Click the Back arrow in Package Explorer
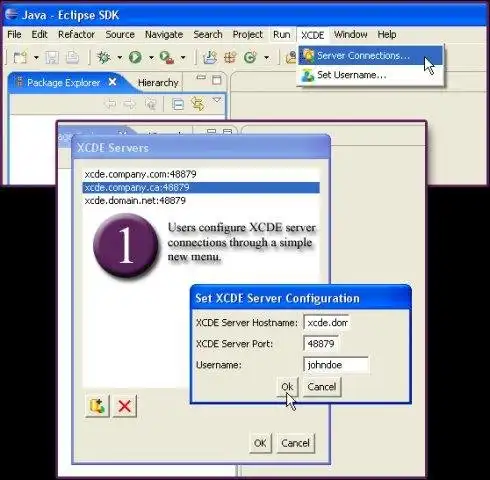 [110, 104]
